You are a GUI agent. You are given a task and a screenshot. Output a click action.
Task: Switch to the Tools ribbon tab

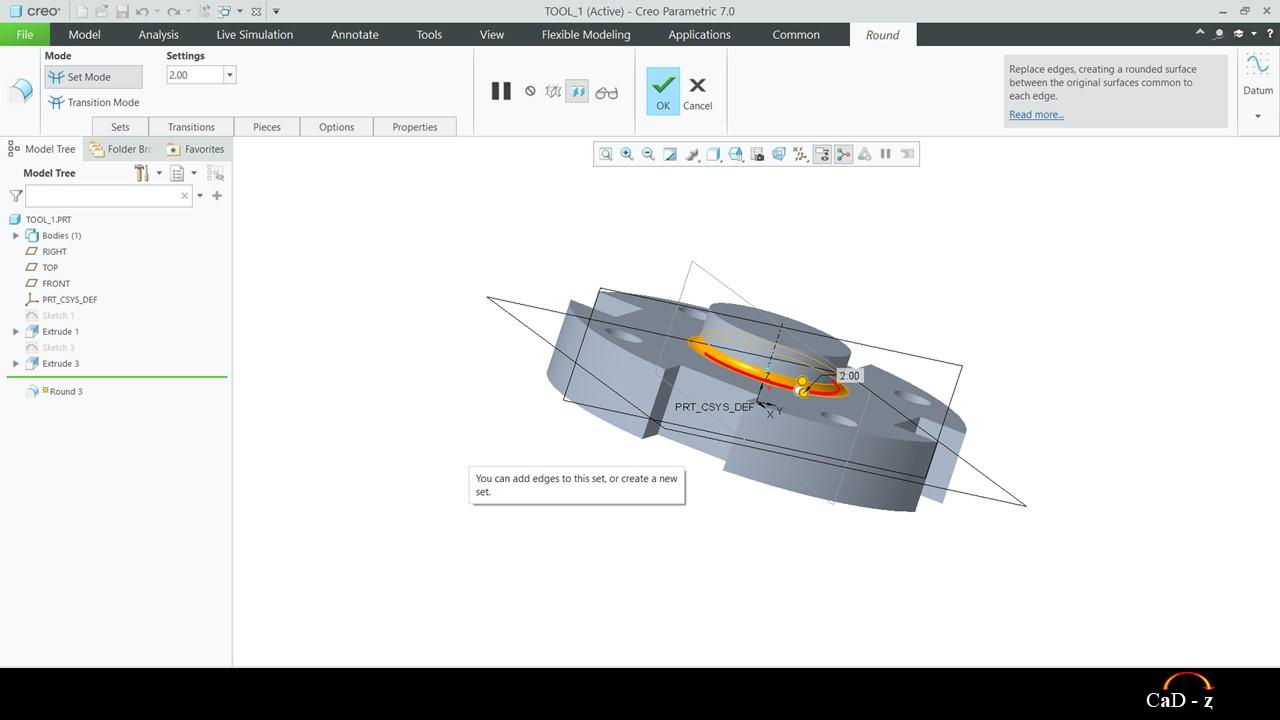pos(429,34)
